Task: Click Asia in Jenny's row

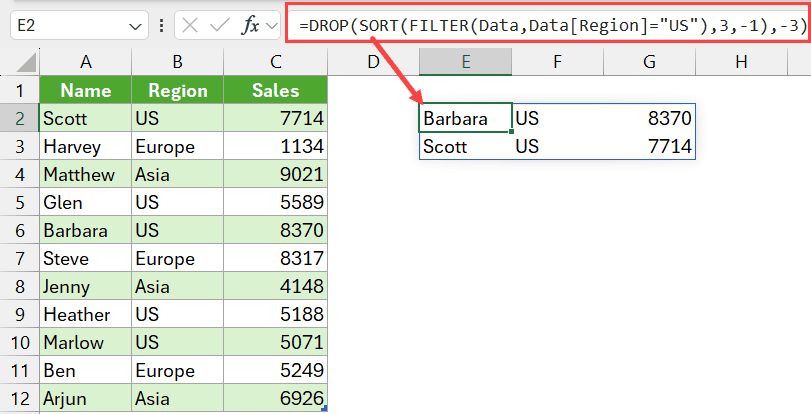Action: click(x=177, y=286)
